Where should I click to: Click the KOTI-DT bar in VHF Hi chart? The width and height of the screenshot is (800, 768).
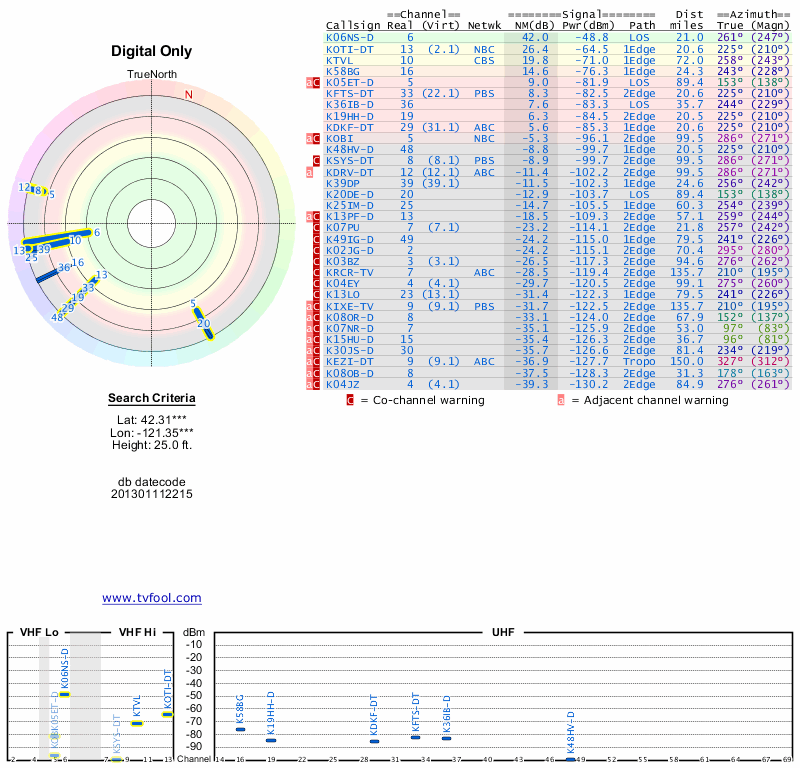(x=167, y=714)
